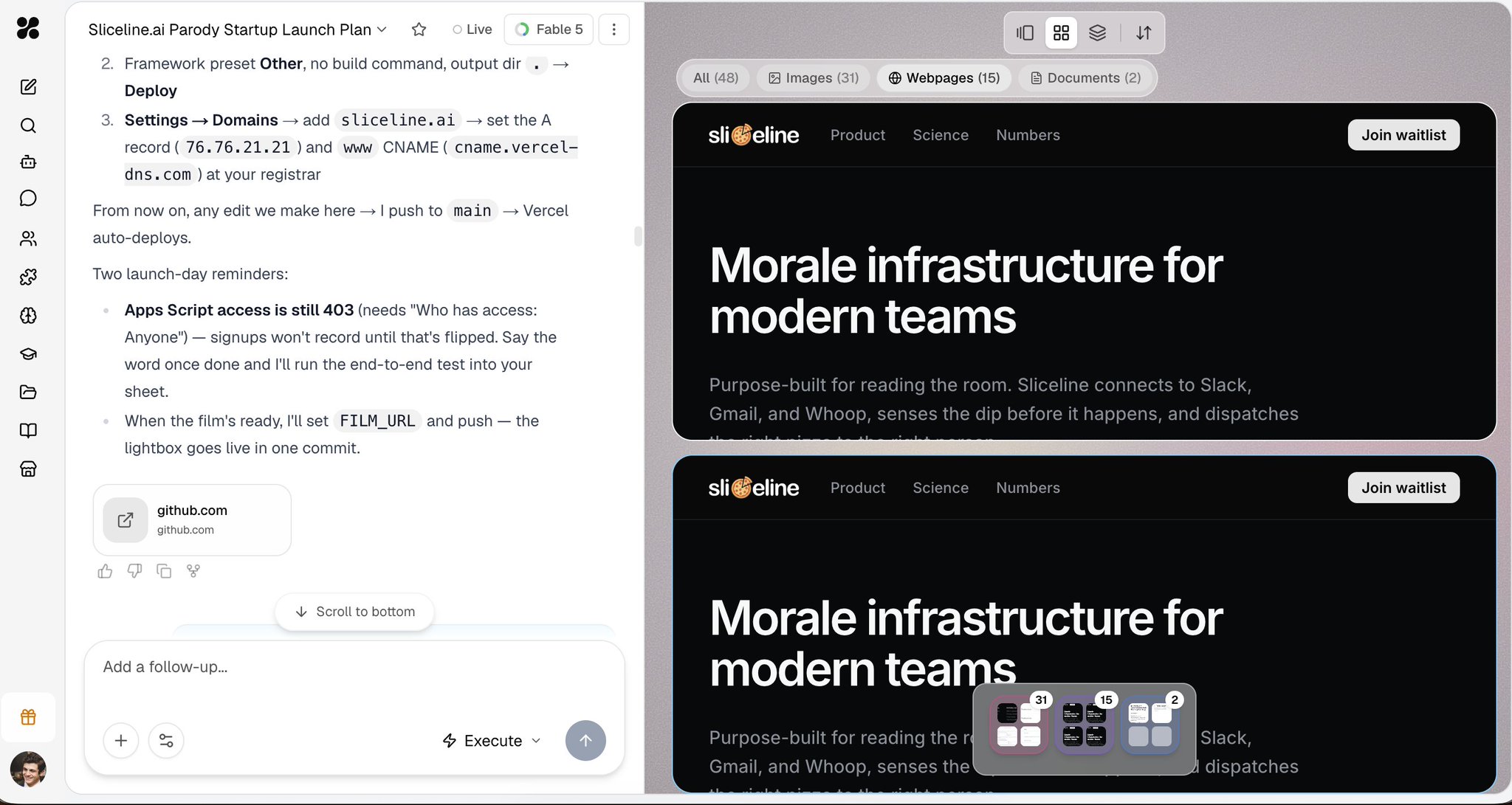This screenshot has height=805, width=1512.
Task: Click Product in the first webpage preview
Action: coord(857,135)
